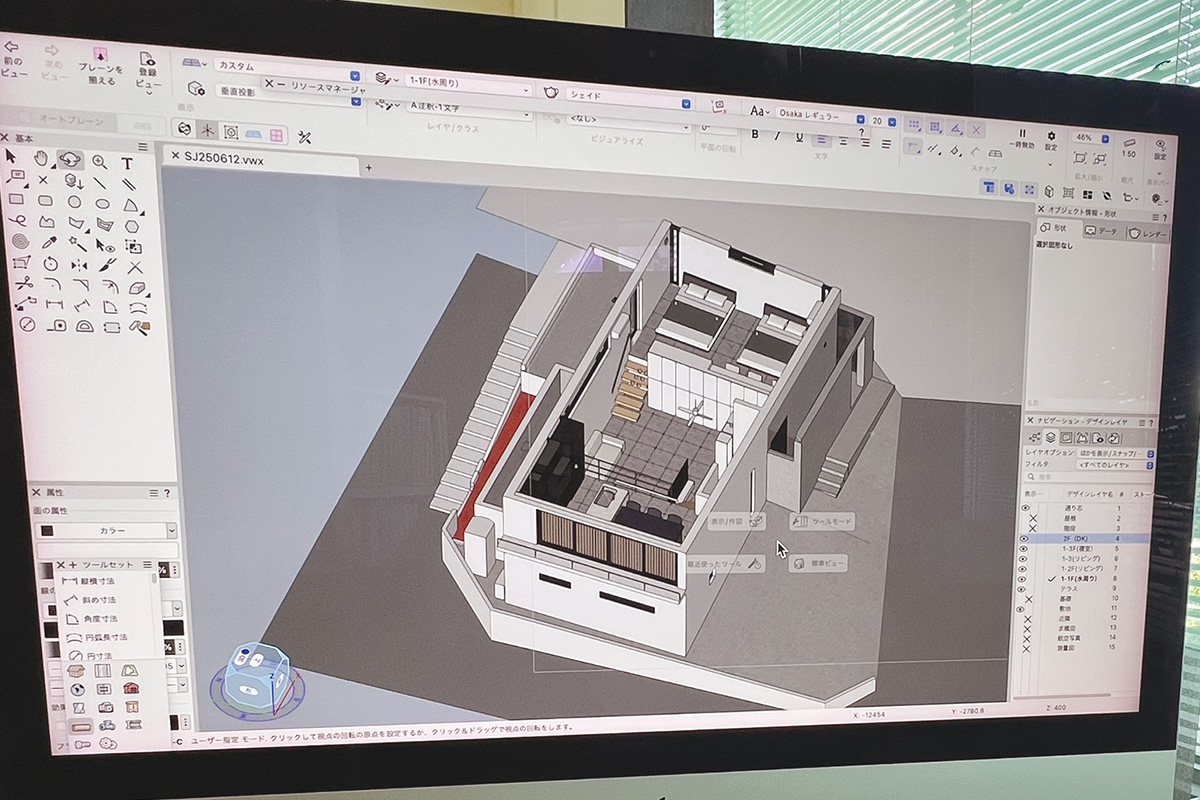Choose the Rectangle tool in the basic palette
1200x800 pixels.
point(16,198)
